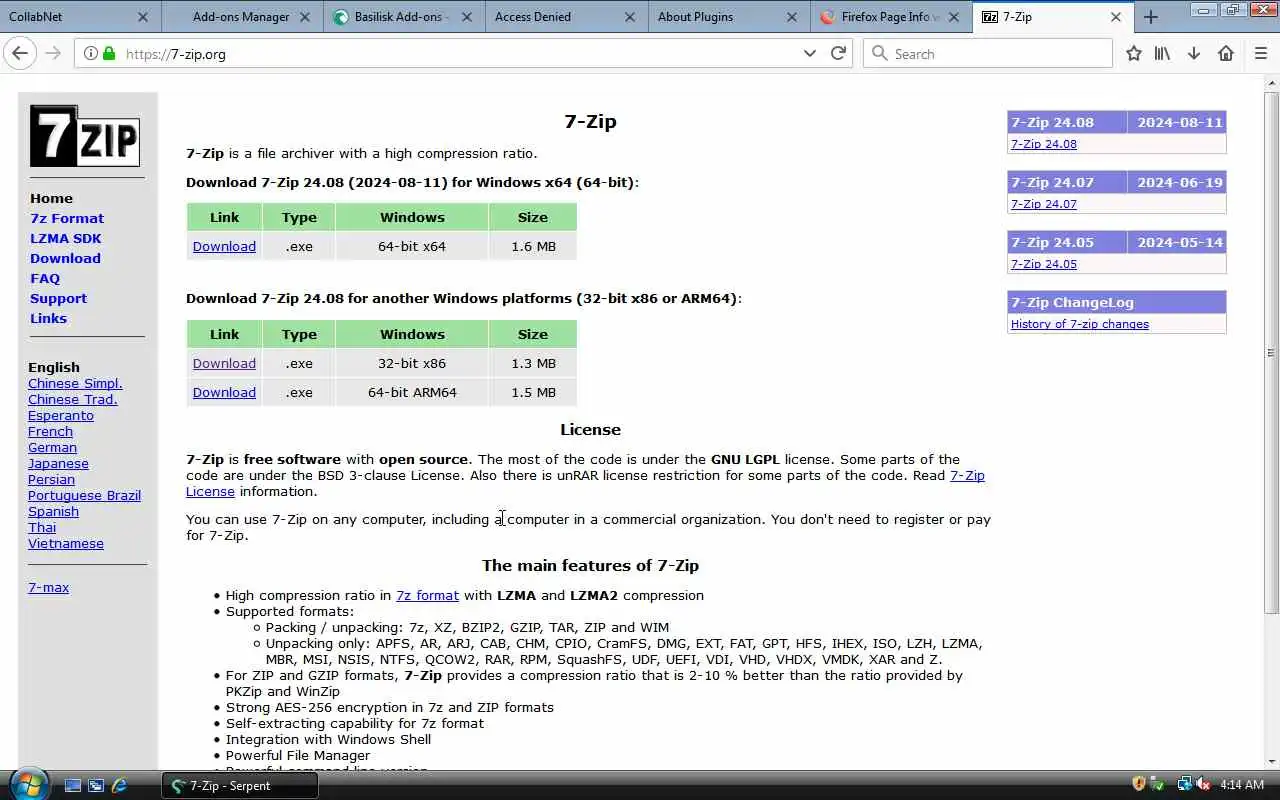
Task: Open the Download sidebar link
Action: (x=65, y=258)
